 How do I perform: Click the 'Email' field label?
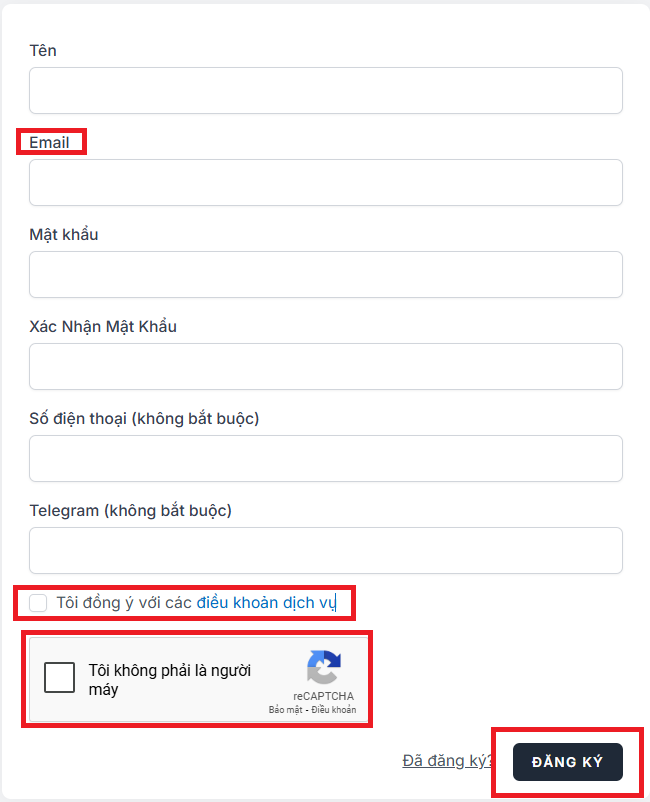point(49,143)
